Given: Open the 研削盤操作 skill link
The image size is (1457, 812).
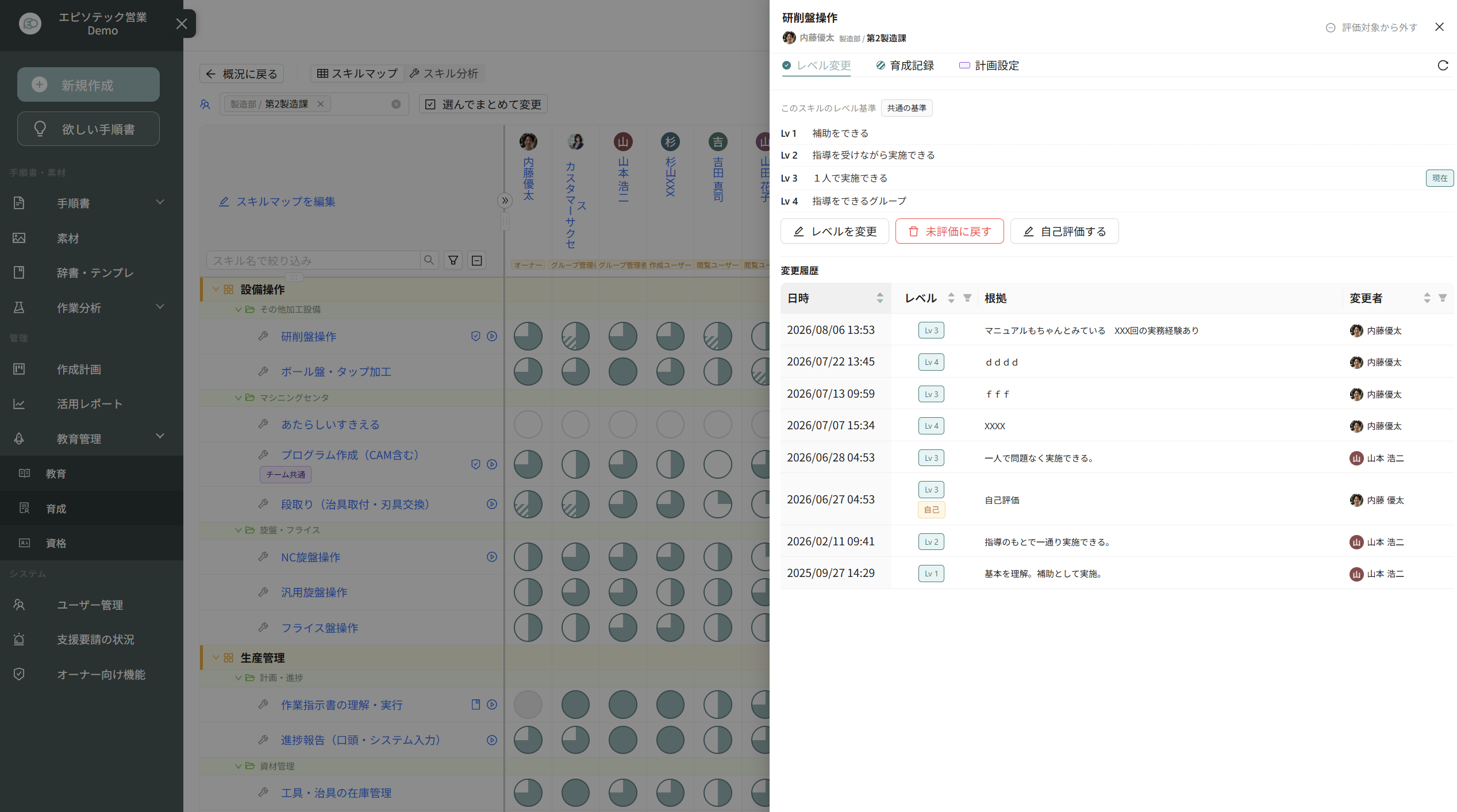Looking at the screenshot, I should (309, 336).
